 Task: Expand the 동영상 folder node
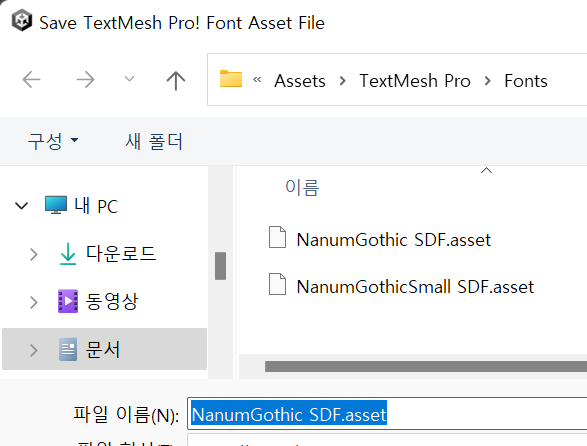34,302
